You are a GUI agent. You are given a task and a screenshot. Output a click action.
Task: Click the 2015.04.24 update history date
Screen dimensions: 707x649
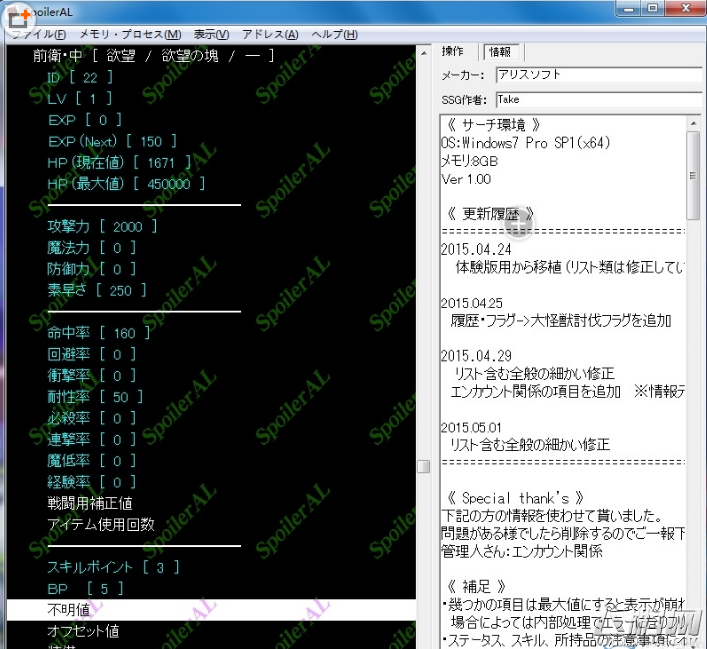click(x=476, y=249)
